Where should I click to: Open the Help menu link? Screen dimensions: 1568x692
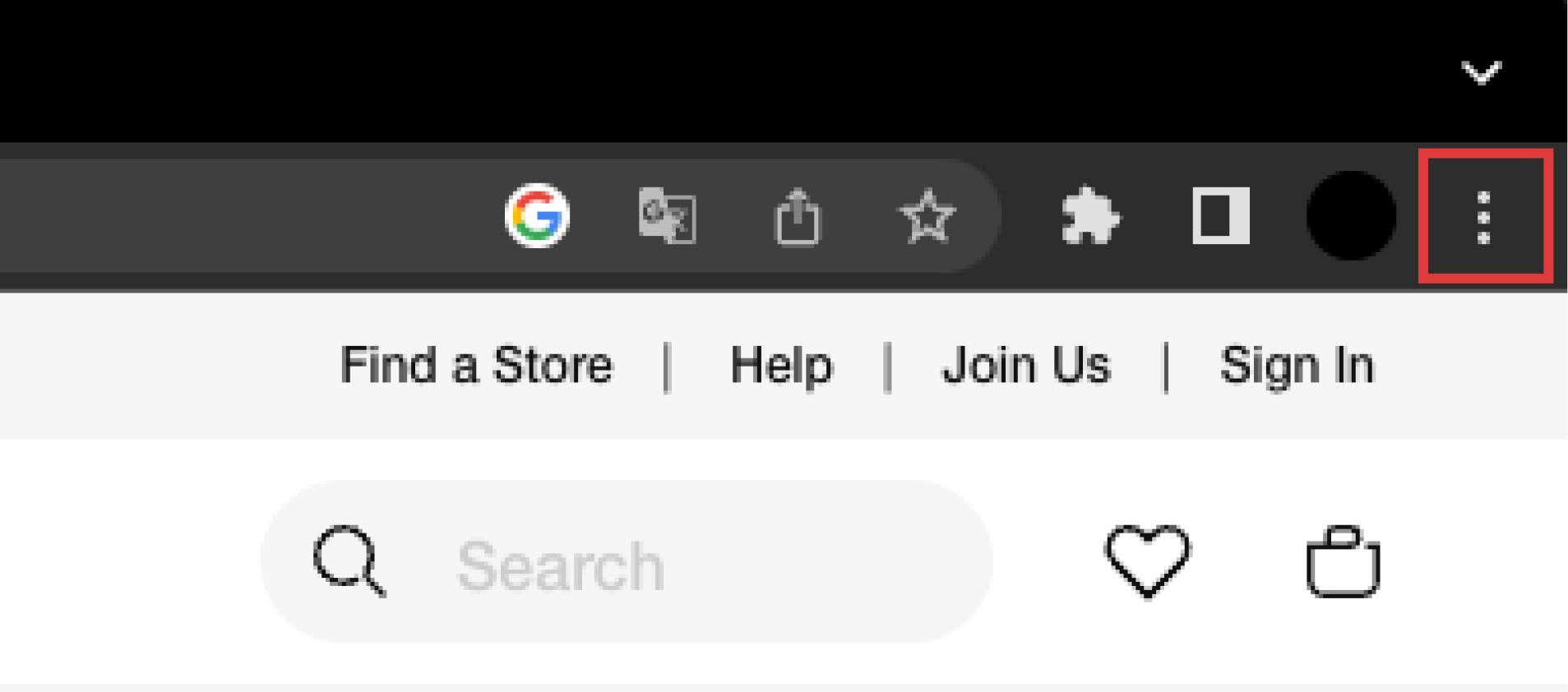(x=781, y=366)
